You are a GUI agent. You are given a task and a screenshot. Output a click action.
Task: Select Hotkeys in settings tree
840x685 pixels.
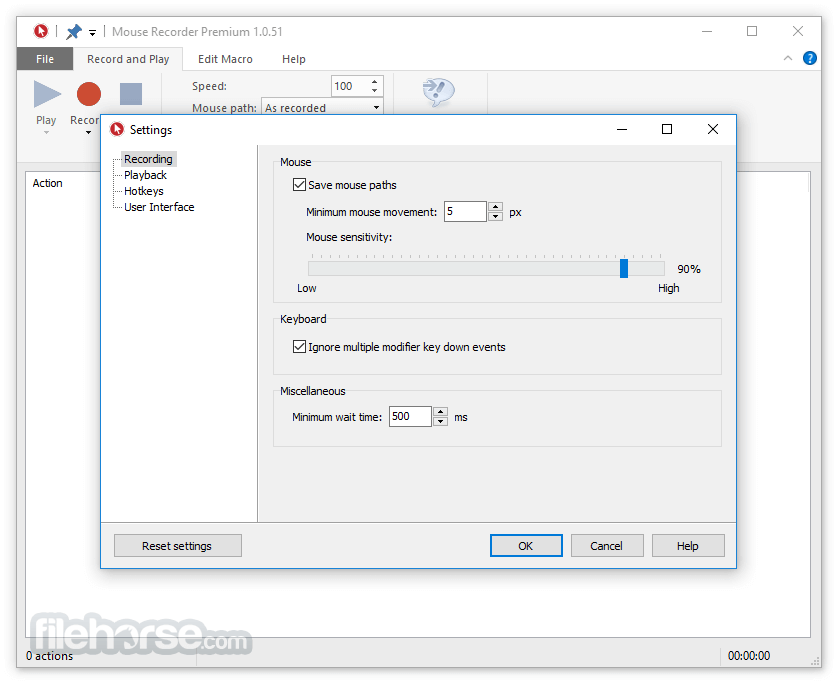pos(144,191)
